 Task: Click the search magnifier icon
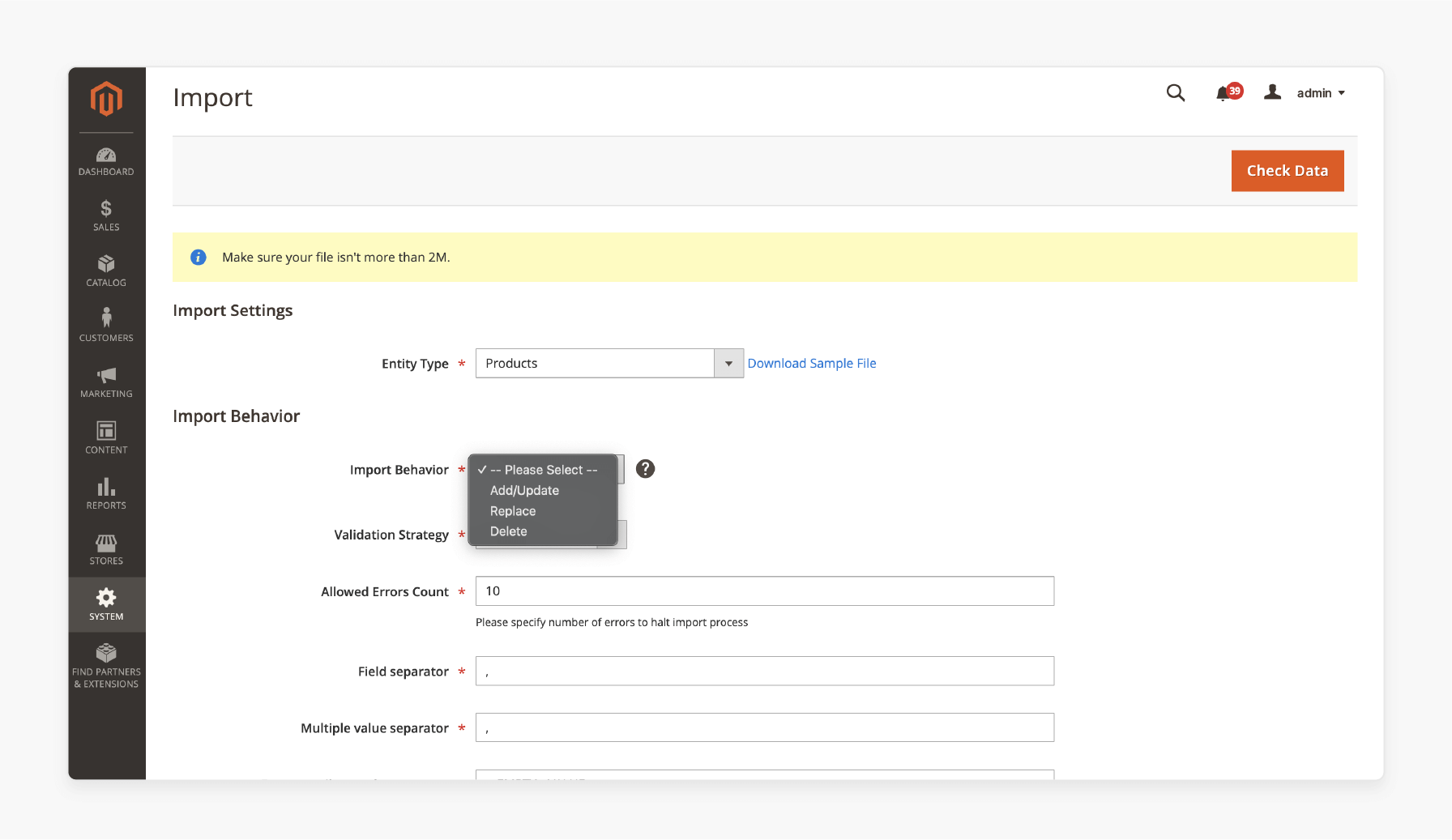coord(1176,93)
